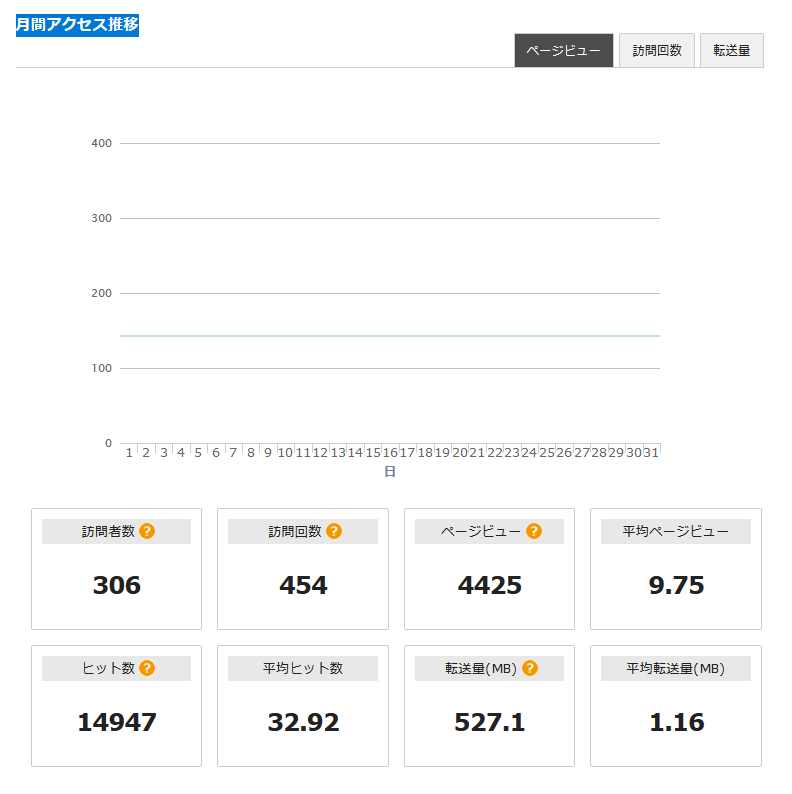This screenshot has width=792, height=794.
Task: Click day 1 on chart x-axis
Action: [129, 453]
